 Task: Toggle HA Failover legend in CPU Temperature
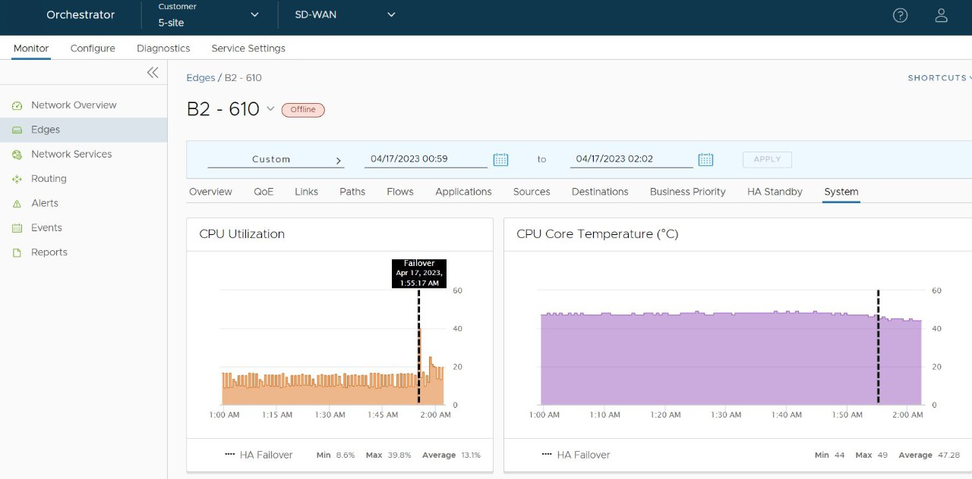point(576,455)
